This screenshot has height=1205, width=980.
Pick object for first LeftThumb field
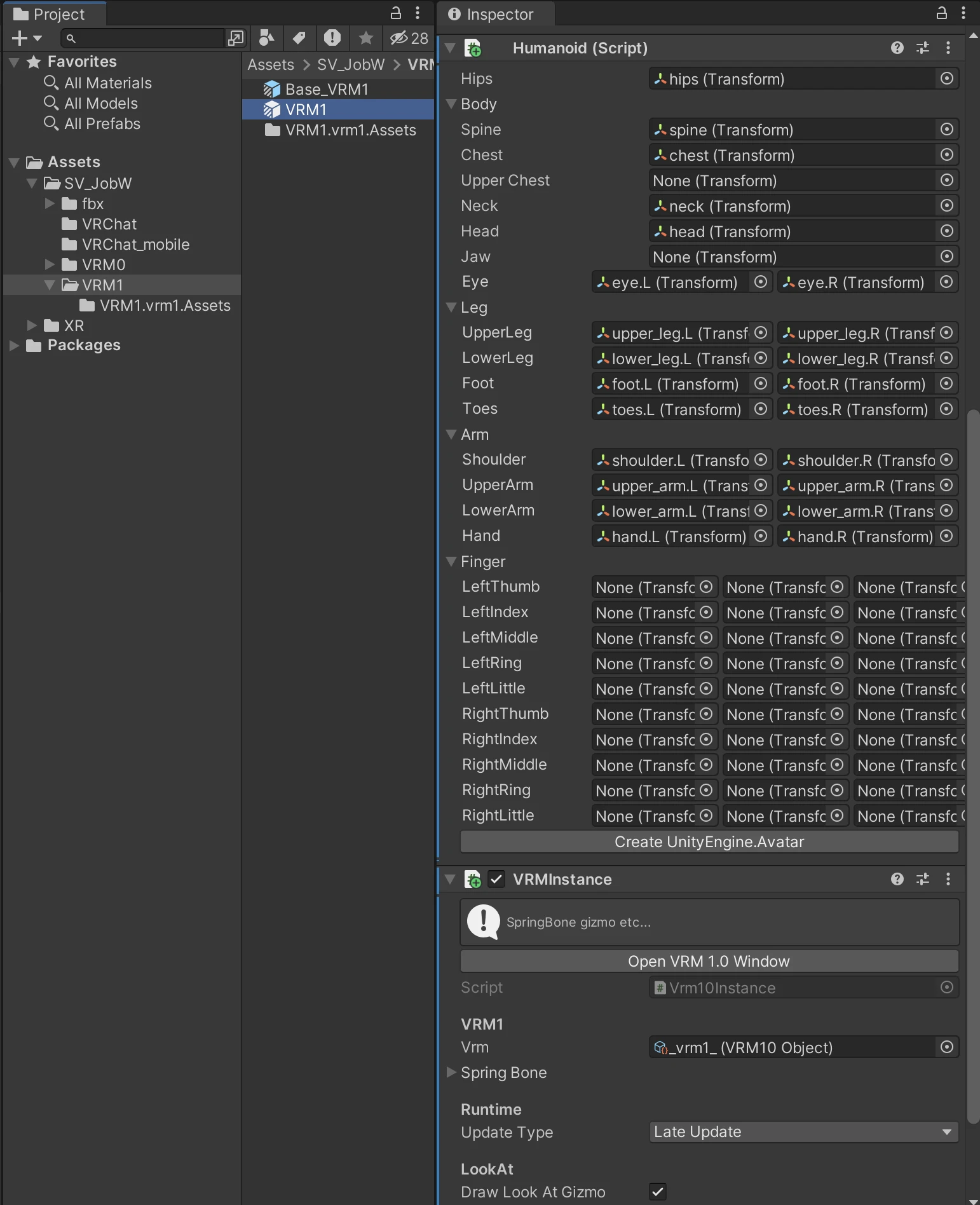click(706, 587)
